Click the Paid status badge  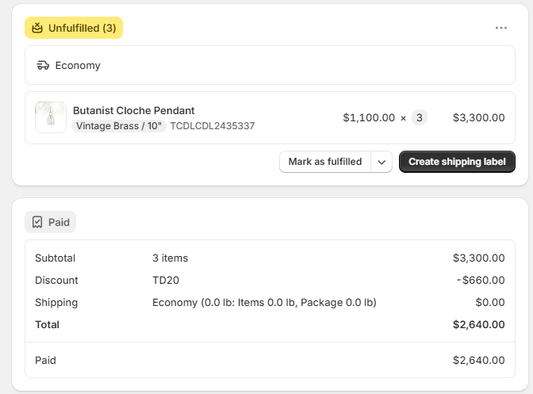click(50, 222)
